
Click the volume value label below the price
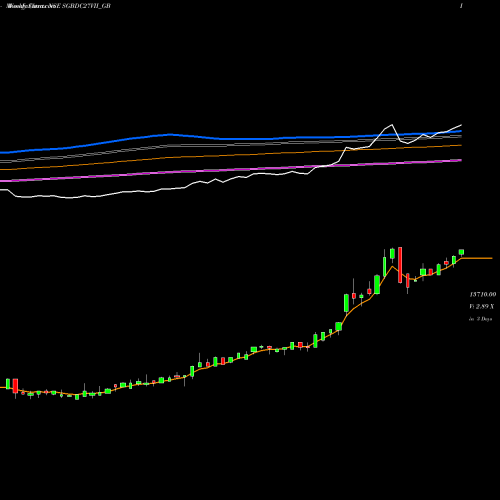[482, 306]
